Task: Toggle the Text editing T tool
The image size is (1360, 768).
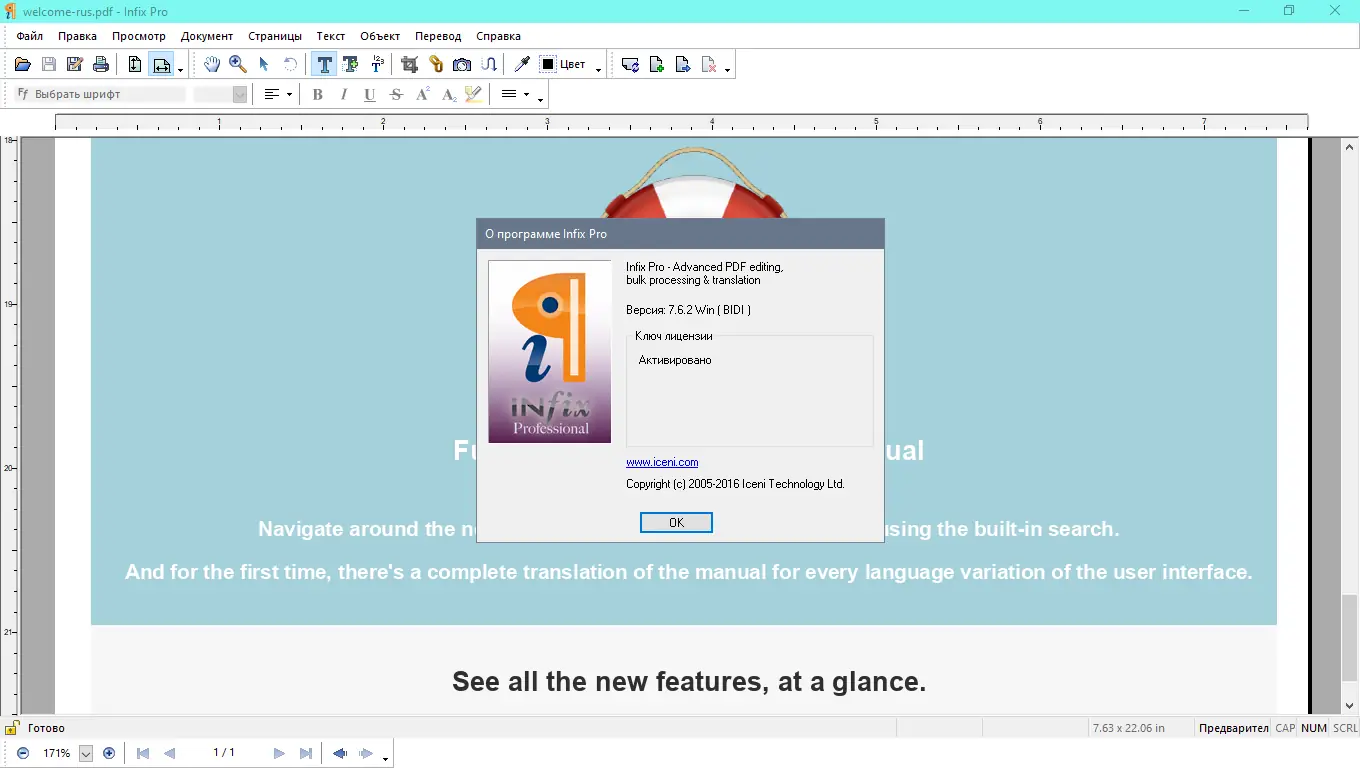Action: click(324, 65)
